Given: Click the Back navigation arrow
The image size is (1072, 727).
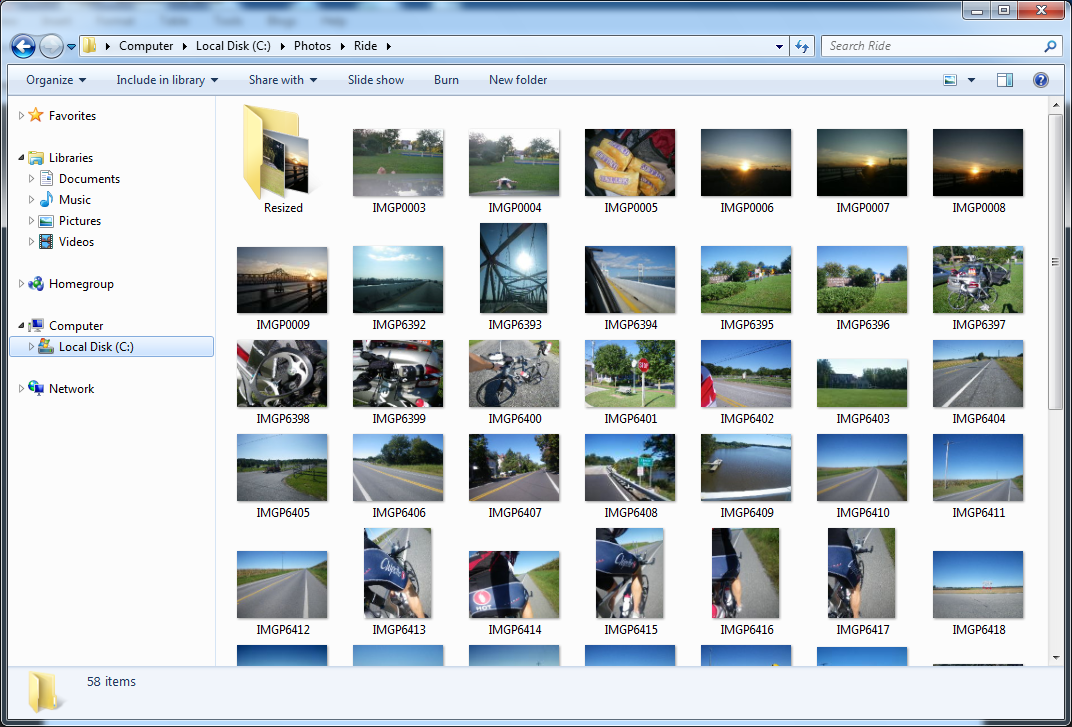Looking at the screenshot, I should click(23, 47).
